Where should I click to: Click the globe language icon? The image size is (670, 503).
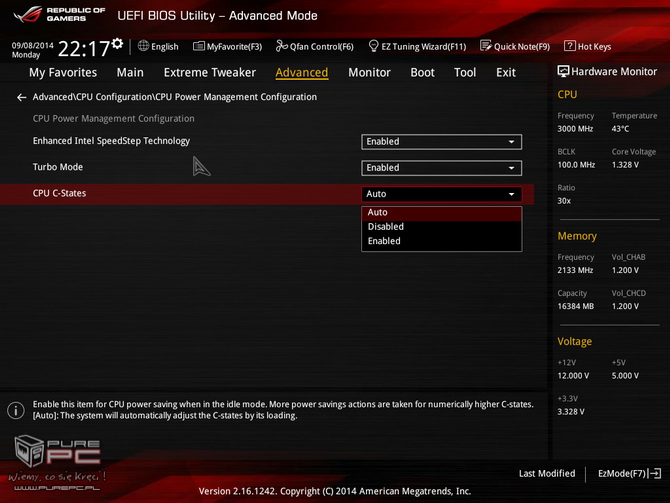143,46
